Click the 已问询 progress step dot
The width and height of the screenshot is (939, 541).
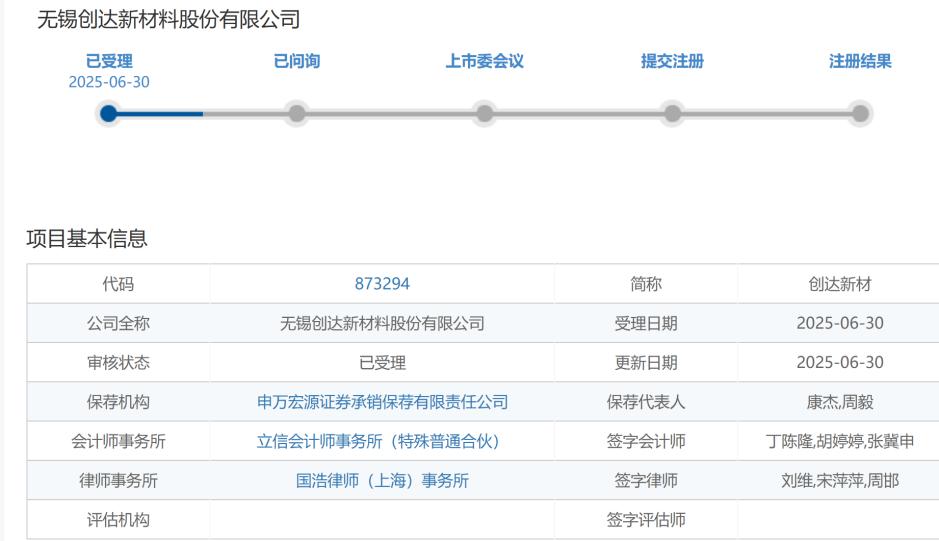(x=296, y=113)
